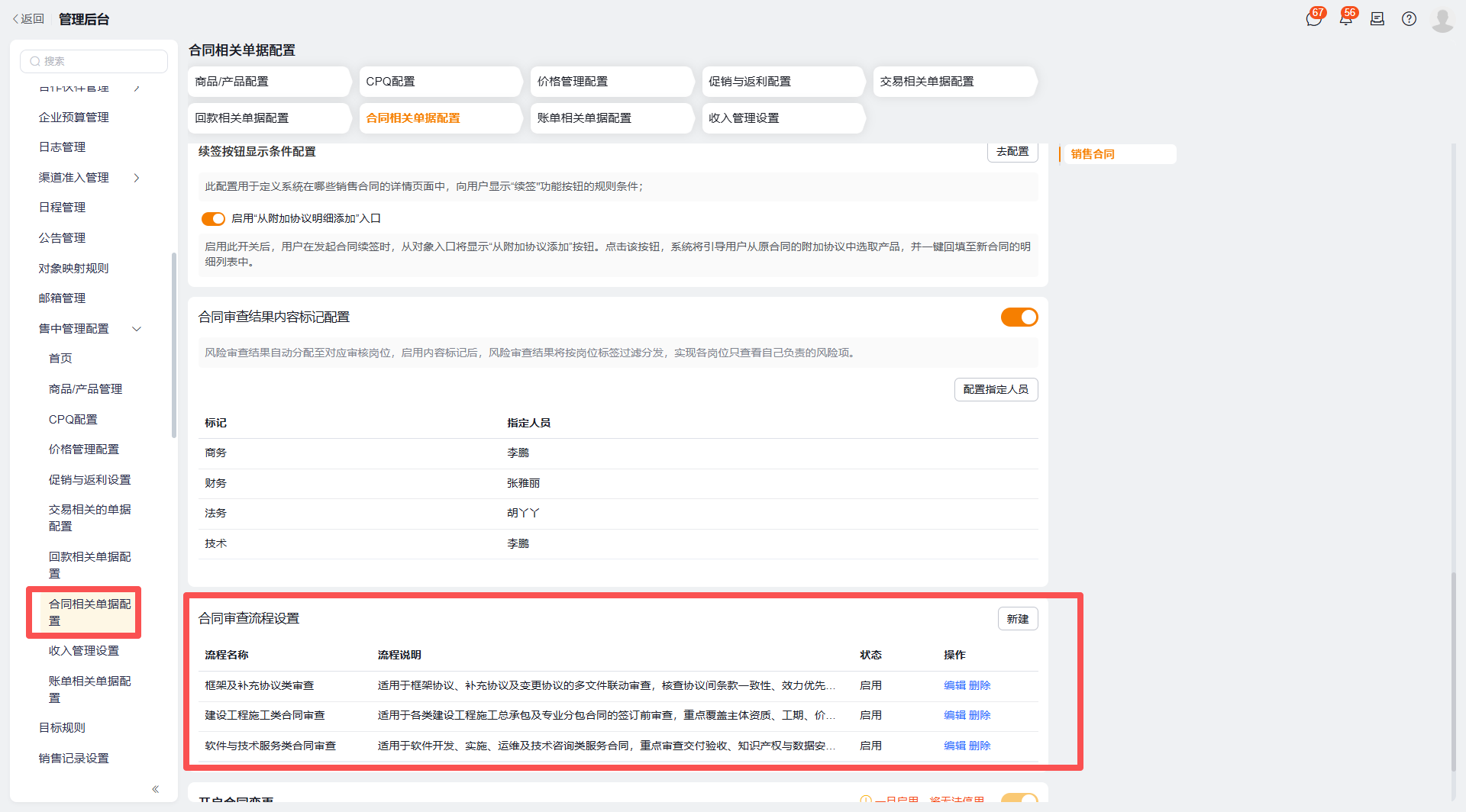This screenshot has height=812, width=1466.
Task: Switch to 价格管理配置 tab
Action: tap(612, 82)
